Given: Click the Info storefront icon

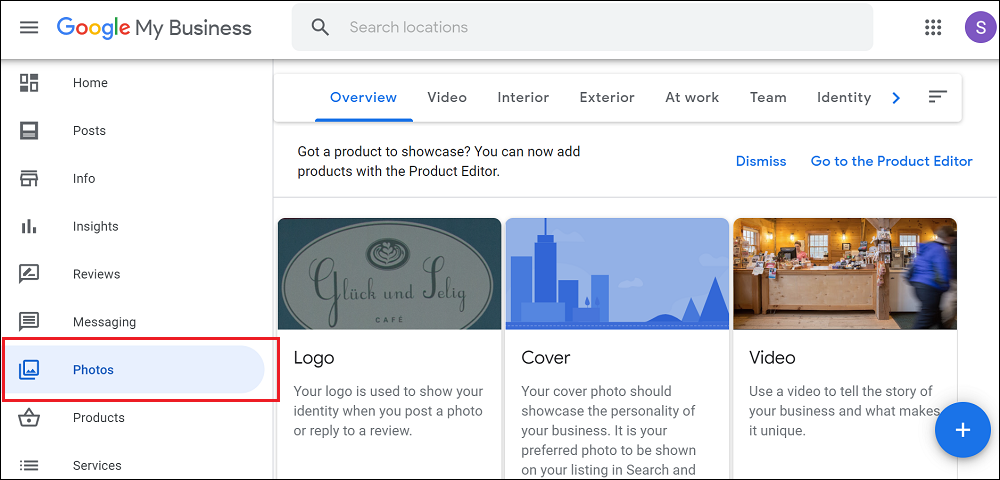Looking at the screenshot, I should tap(29, 178).
